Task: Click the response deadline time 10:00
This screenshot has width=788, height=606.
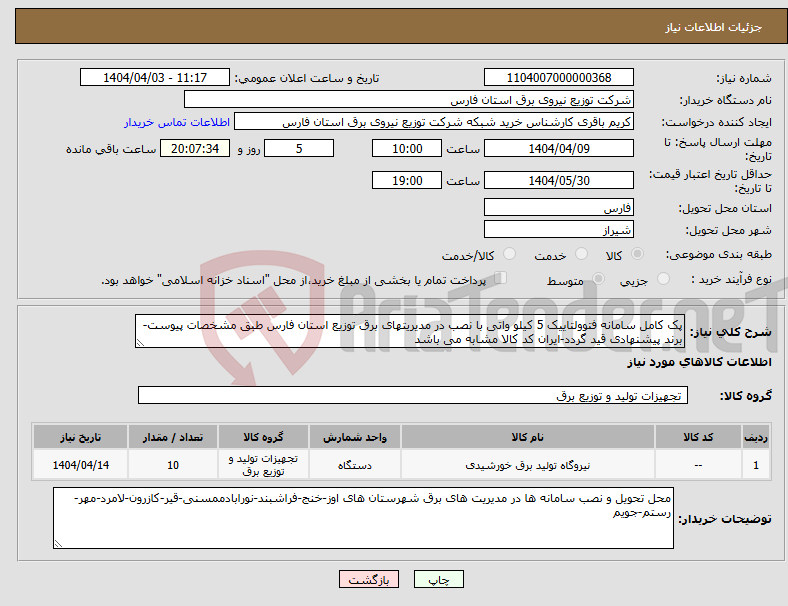Action: [x=407, y=148]
